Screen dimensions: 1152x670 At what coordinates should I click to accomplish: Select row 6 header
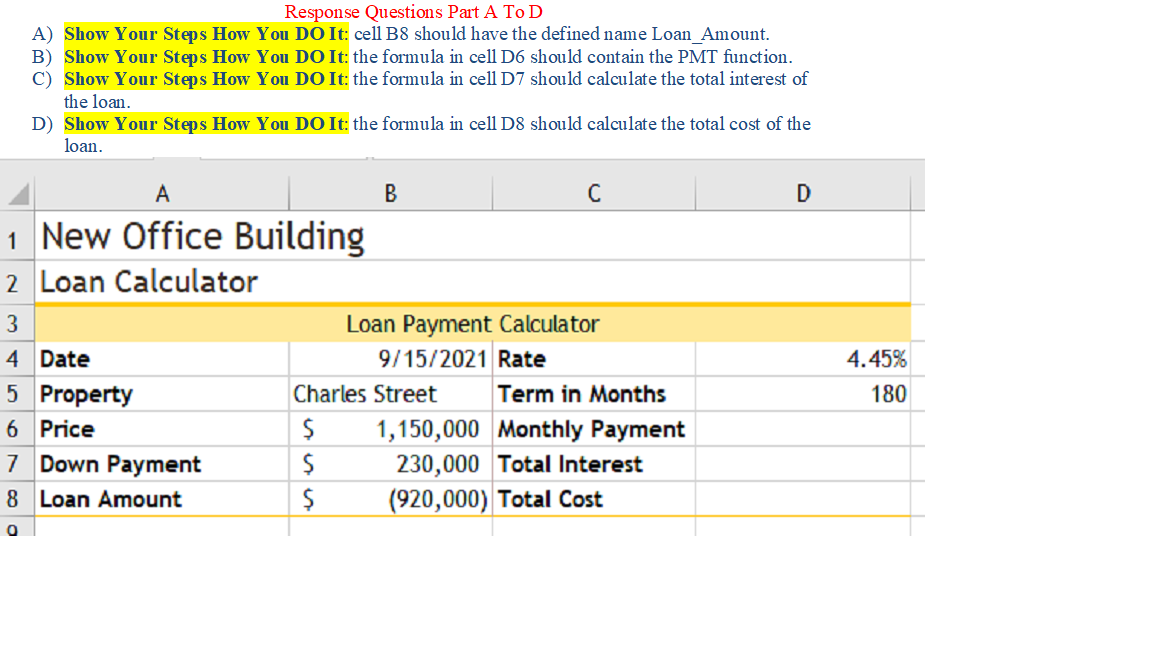tap(17, 429)
